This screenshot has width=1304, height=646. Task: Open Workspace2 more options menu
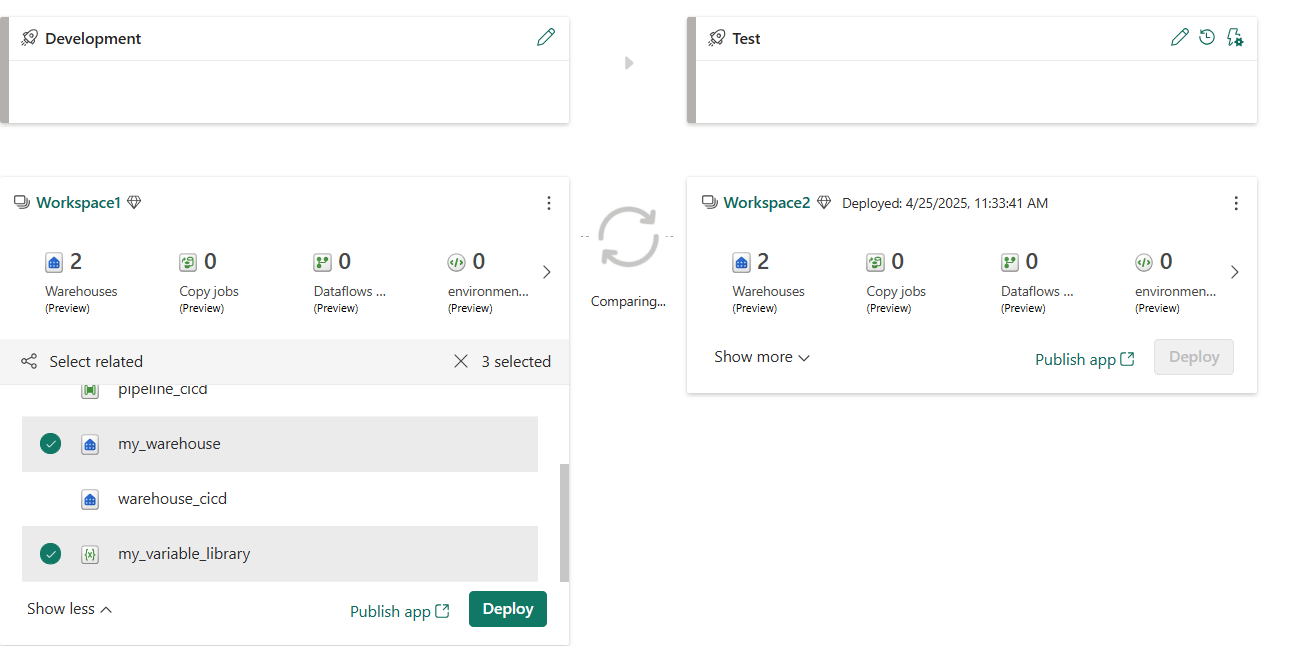pyautogui.click(x=1235, y=203)
